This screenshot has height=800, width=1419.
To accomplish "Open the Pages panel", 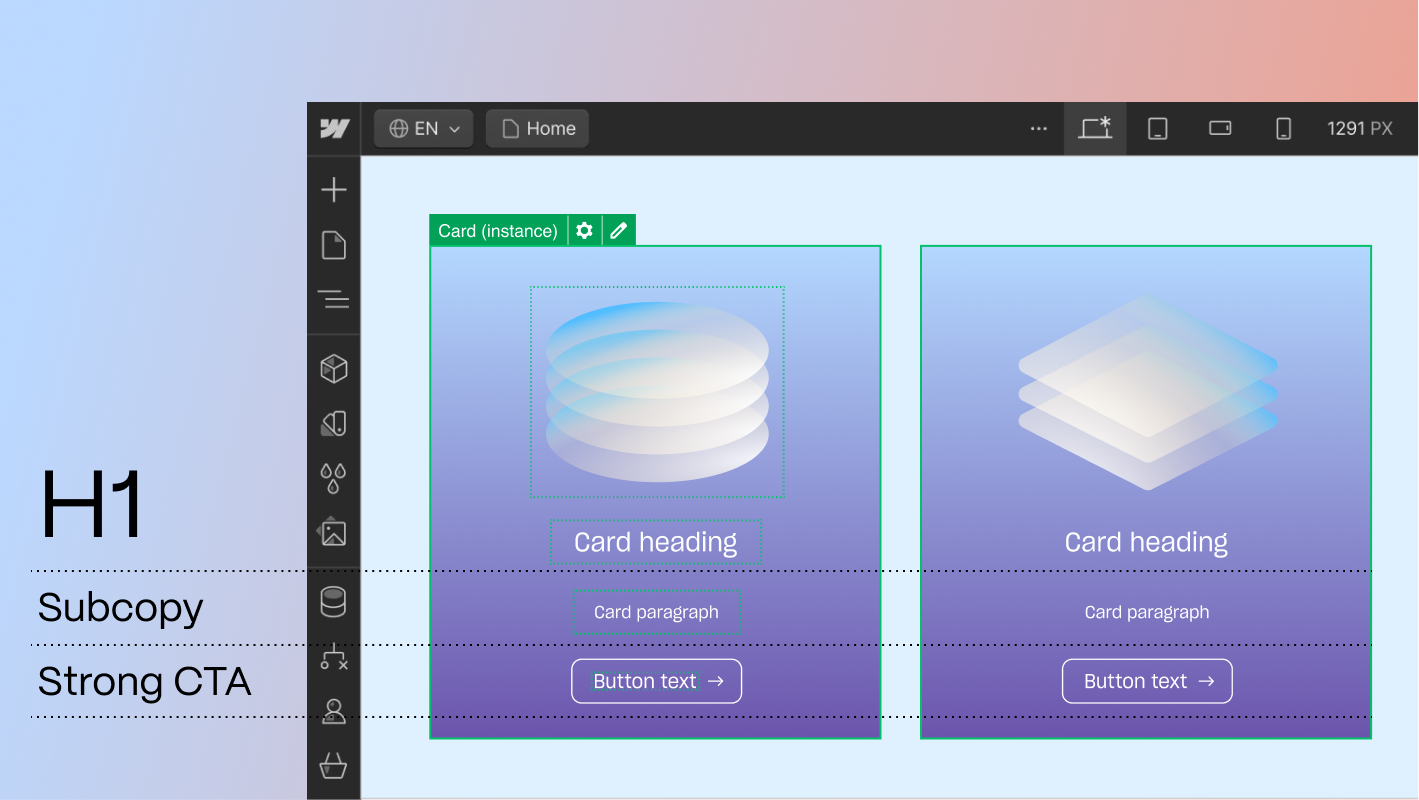I will click(333, 245).
